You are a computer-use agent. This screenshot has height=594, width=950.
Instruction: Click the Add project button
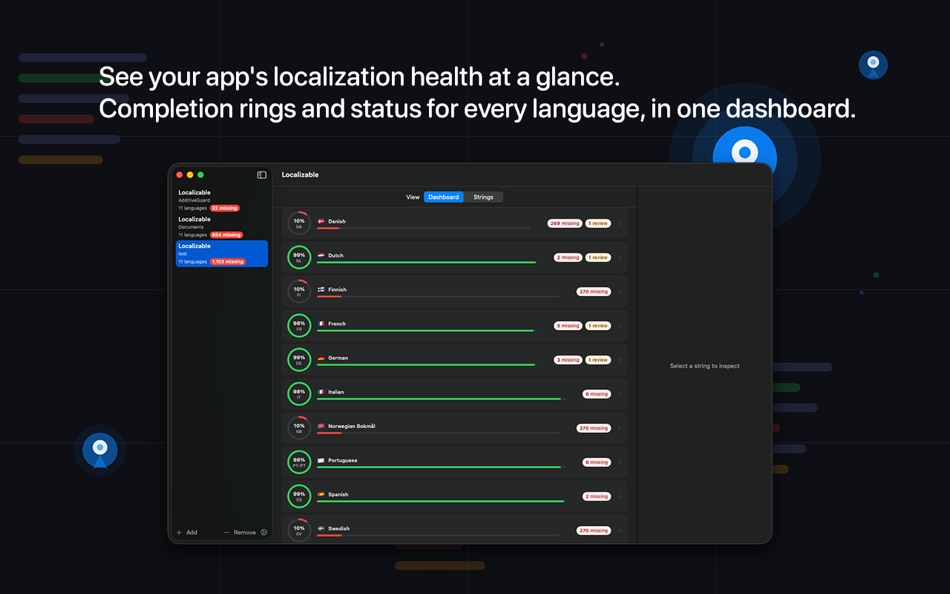[x=187, y=532]
